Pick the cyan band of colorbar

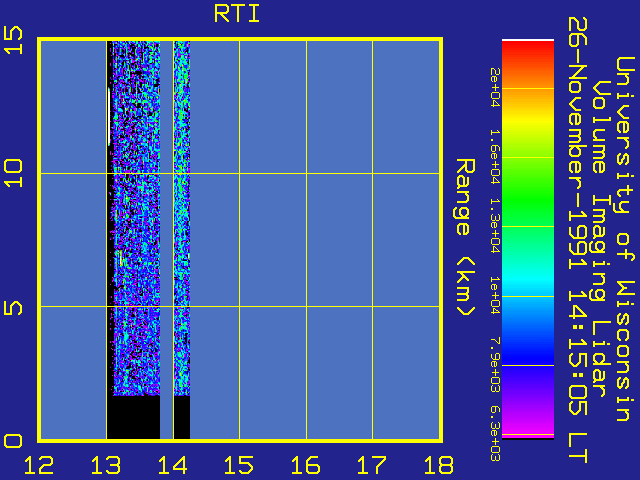coord(528,280)
